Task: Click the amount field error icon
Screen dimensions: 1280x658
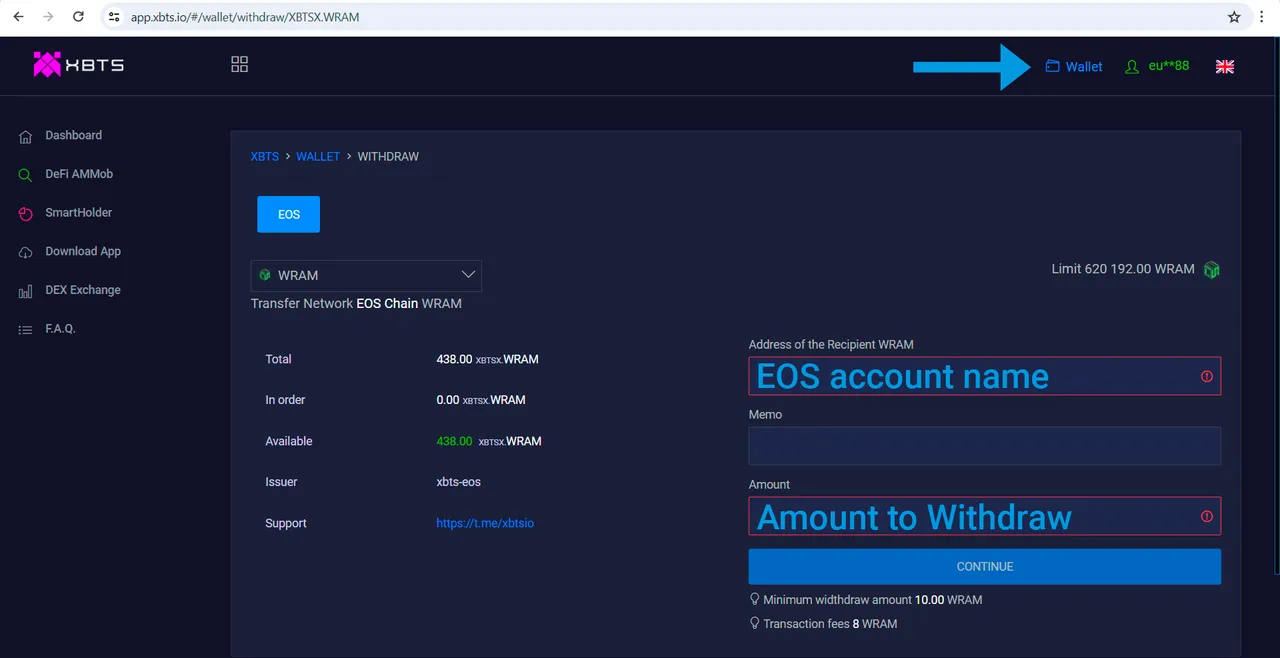Action: (x=1207, y=517)
